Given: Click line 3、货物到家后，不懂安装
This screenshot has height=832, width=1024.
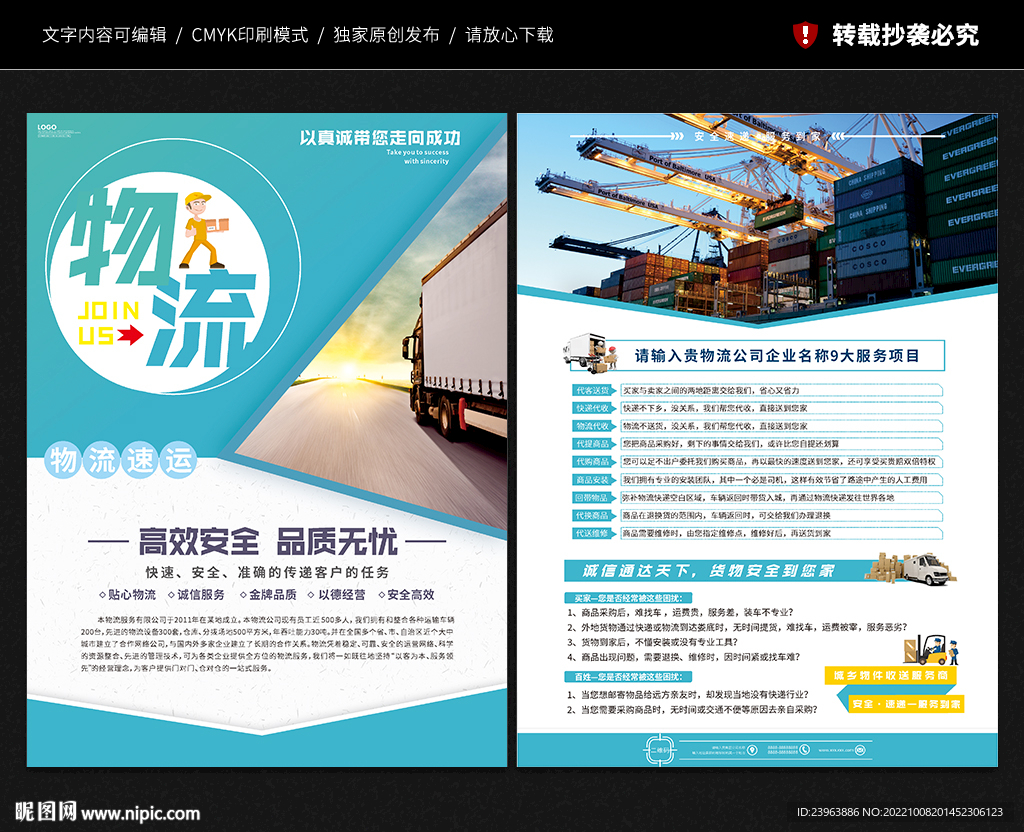Looking at the screenshot, I should tap(652, 642).
